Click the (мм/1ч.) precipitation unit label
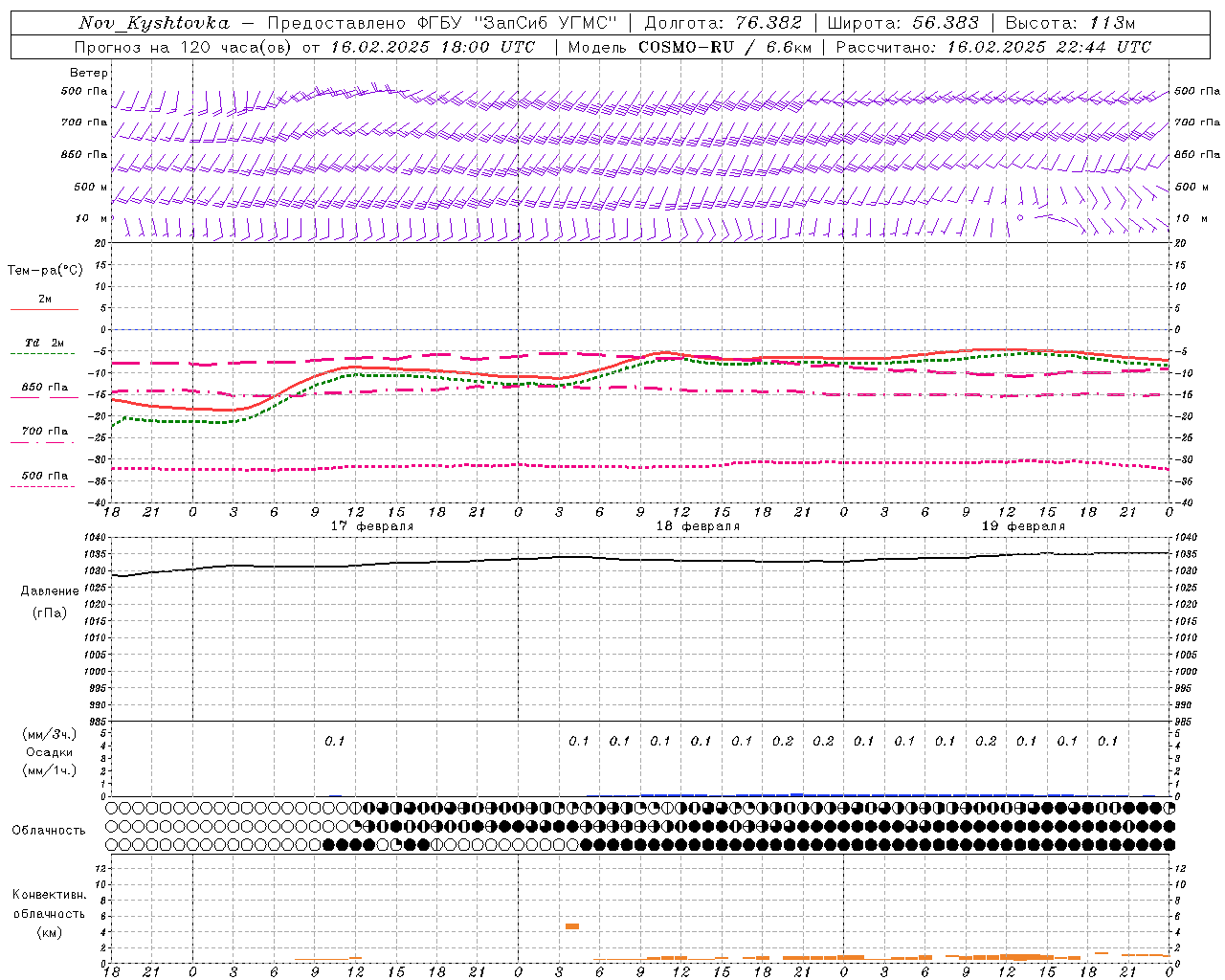 pos(50,770)
